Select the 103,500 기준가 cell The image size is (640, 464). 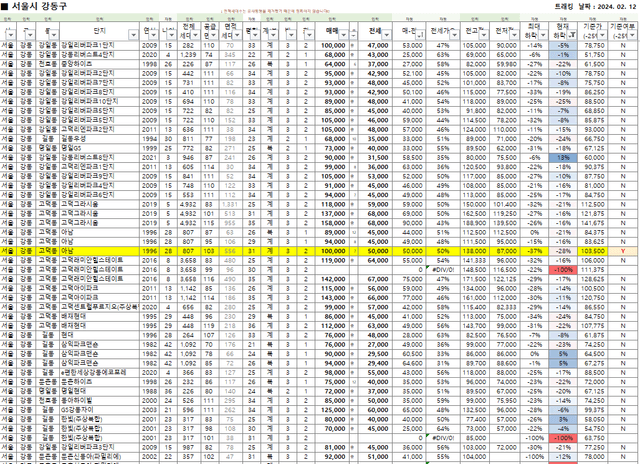tap(593, 251)
